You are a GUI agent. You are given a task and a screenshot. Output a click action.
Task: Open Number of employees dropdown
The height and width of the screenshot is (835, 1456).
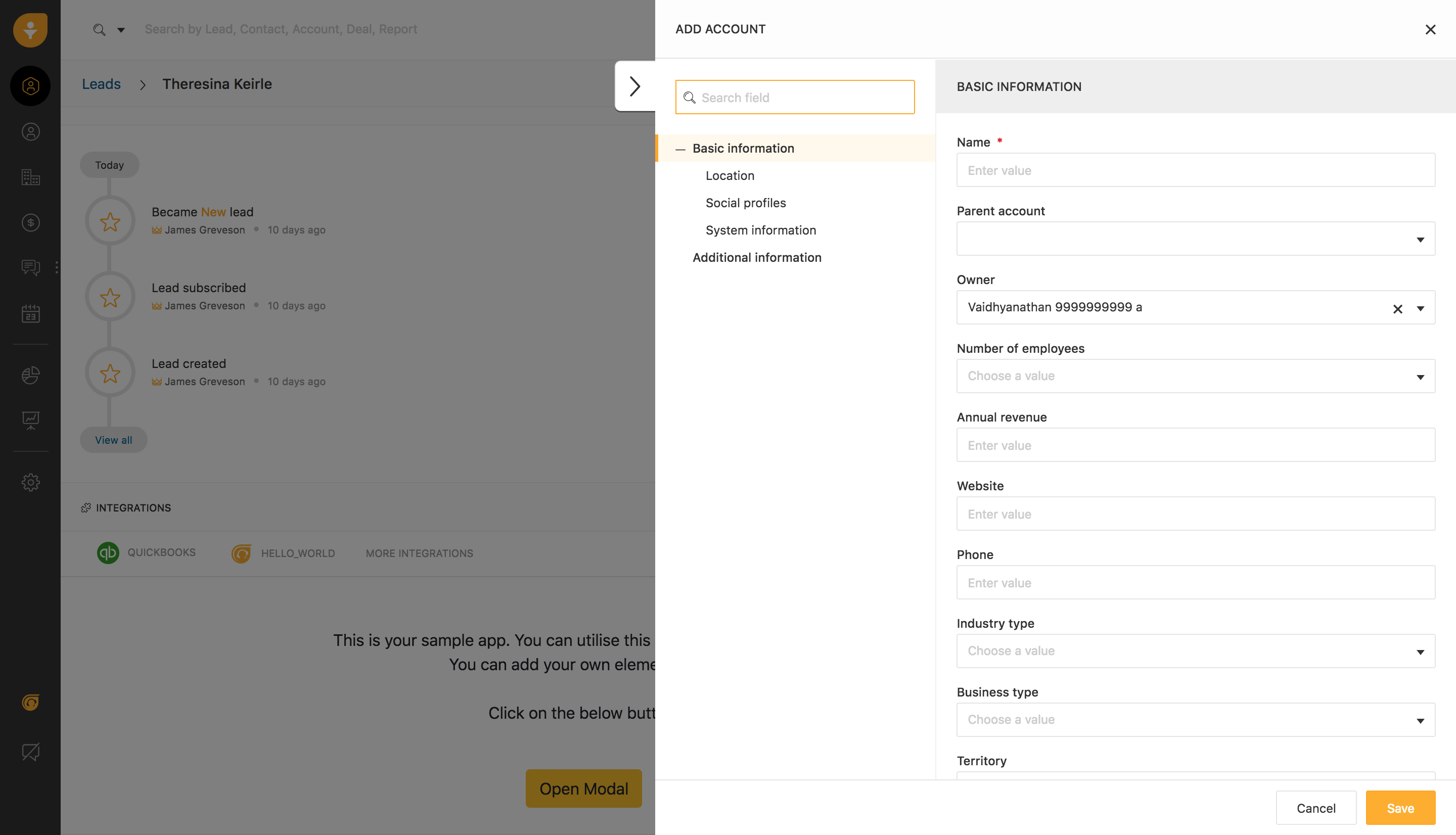point(1196,376)
